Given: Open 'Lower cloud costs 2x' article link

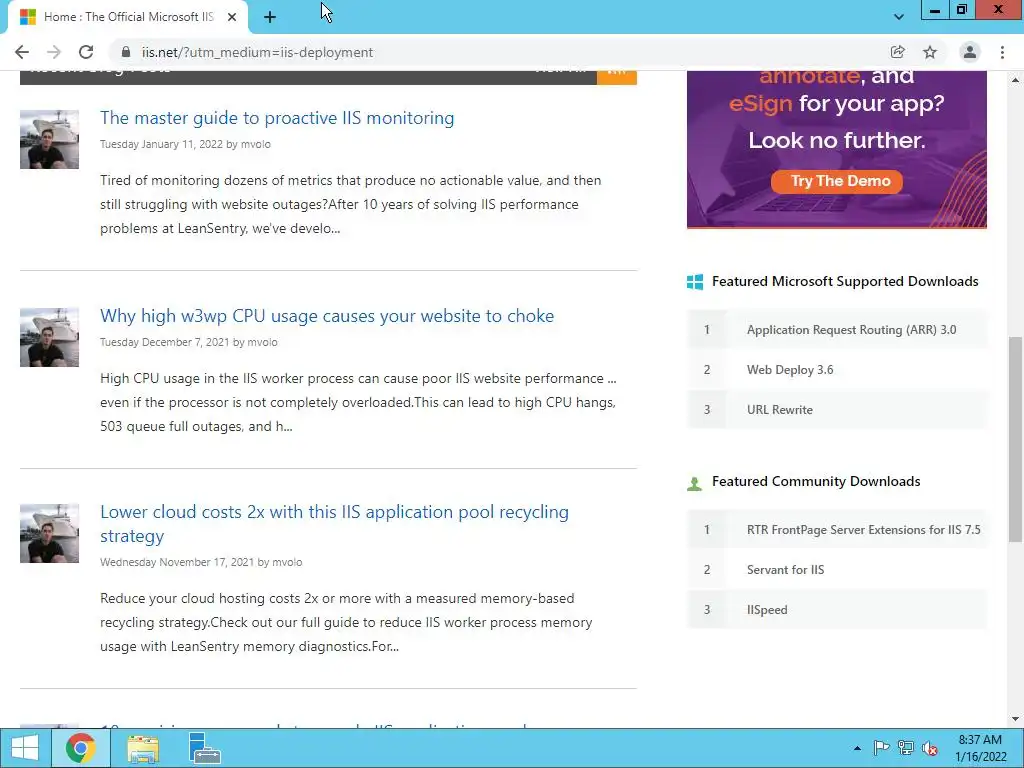Looking at the screenshot, I should (334, 524).
